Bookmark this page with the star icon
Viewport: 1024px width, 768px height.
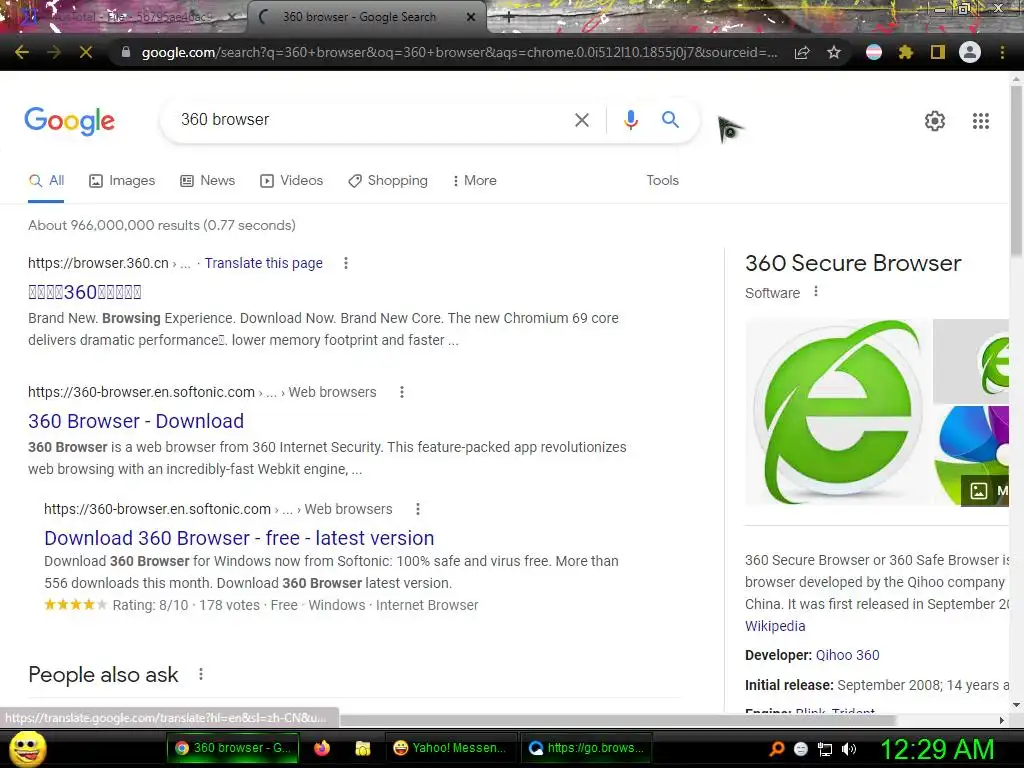pyautogui.click(x=833, y=52)
